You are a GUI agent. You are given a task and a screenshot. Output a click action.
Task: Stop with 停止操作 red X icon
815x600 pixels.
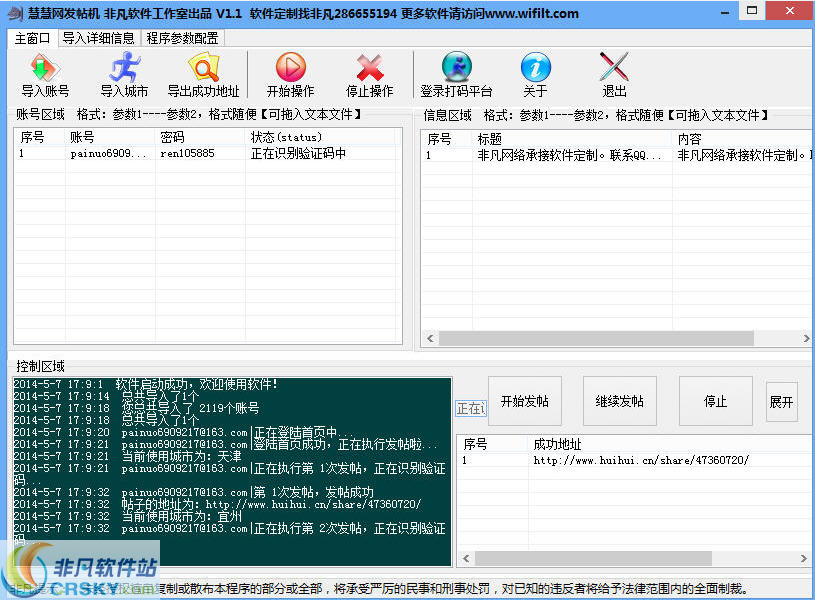click(370, 68)
